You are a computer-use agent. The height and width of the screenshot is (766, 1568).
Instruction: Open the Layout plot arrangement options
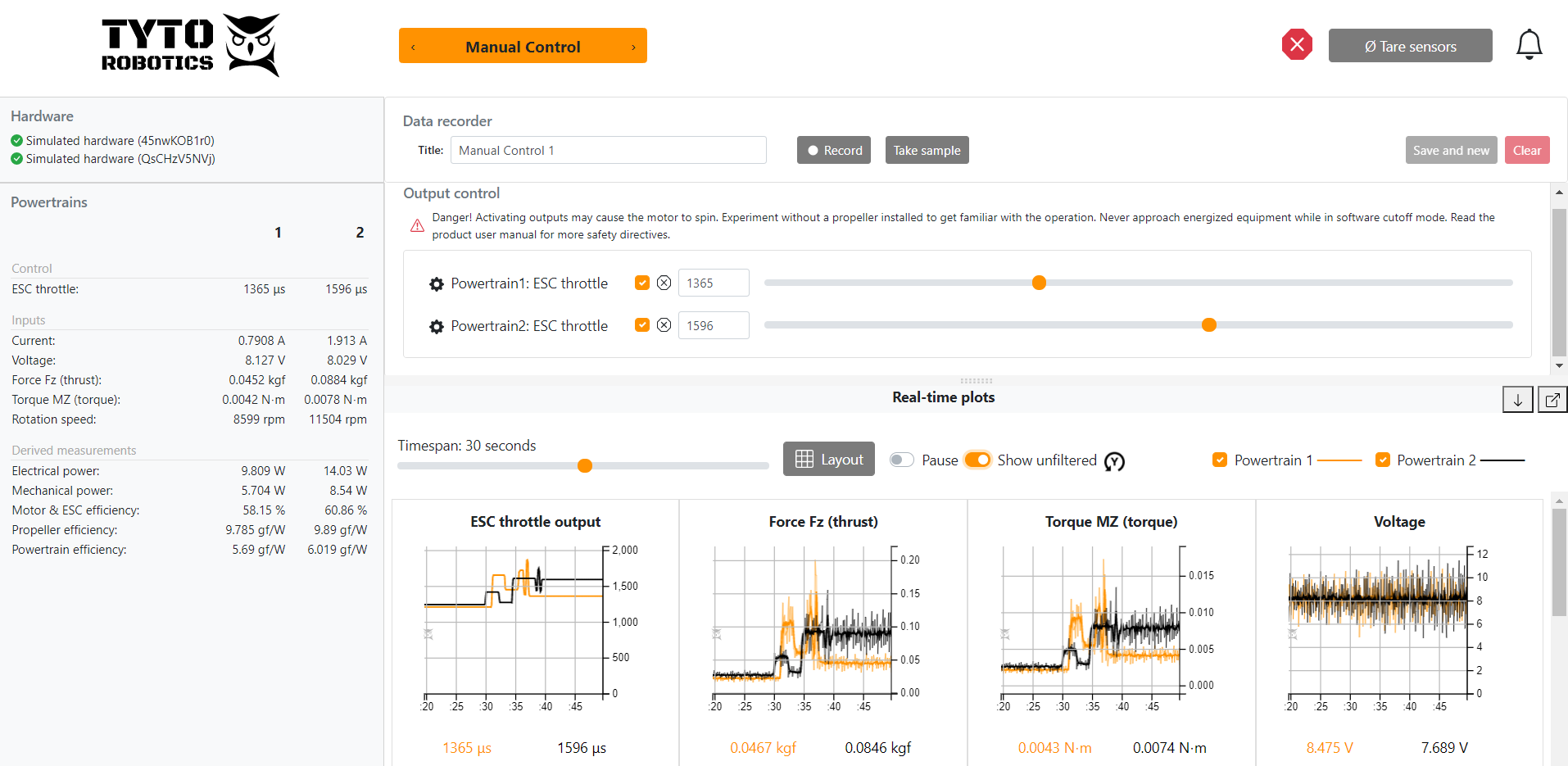pos(828,459)
